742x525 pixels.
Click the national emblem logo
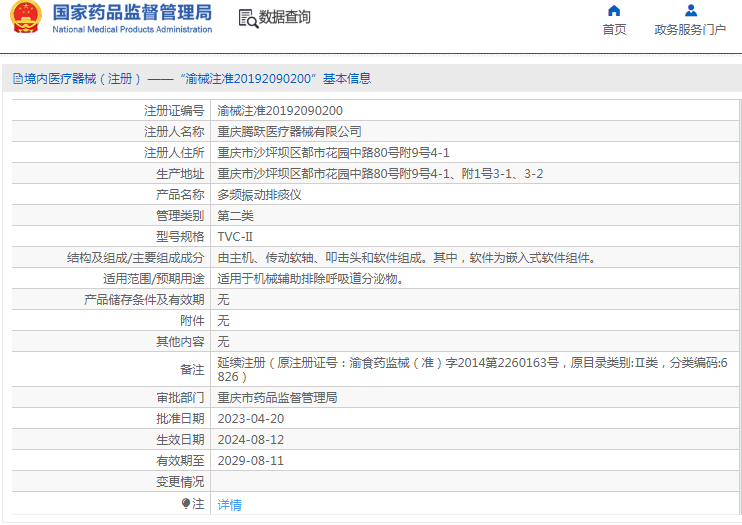pos(26,17)
